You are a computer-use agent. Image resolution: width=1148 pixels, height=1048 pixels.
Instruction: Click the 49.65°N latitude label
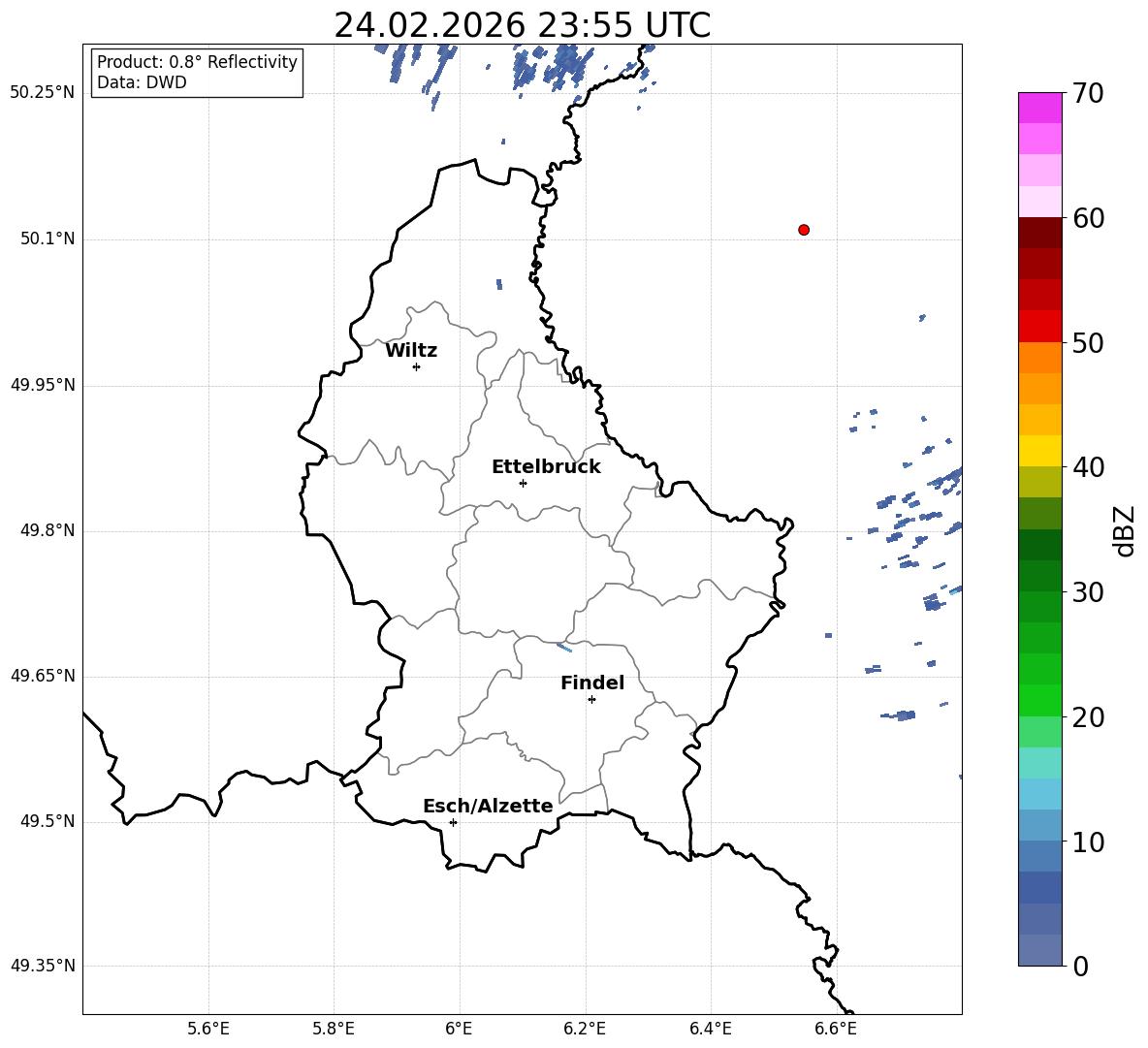tap(43, 675)
